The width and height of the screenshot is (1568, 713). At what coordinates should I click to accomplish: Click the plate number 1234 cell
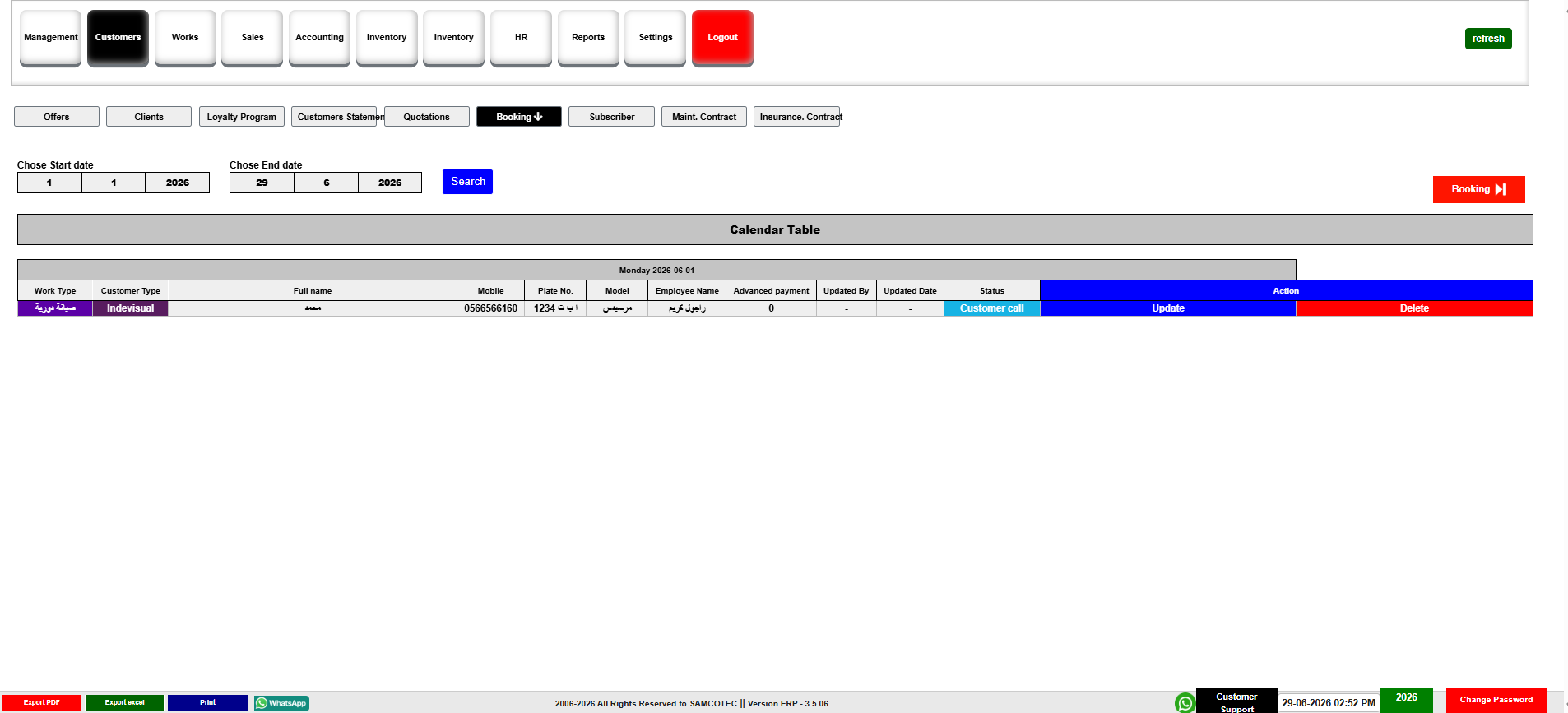tap(555, 308)
